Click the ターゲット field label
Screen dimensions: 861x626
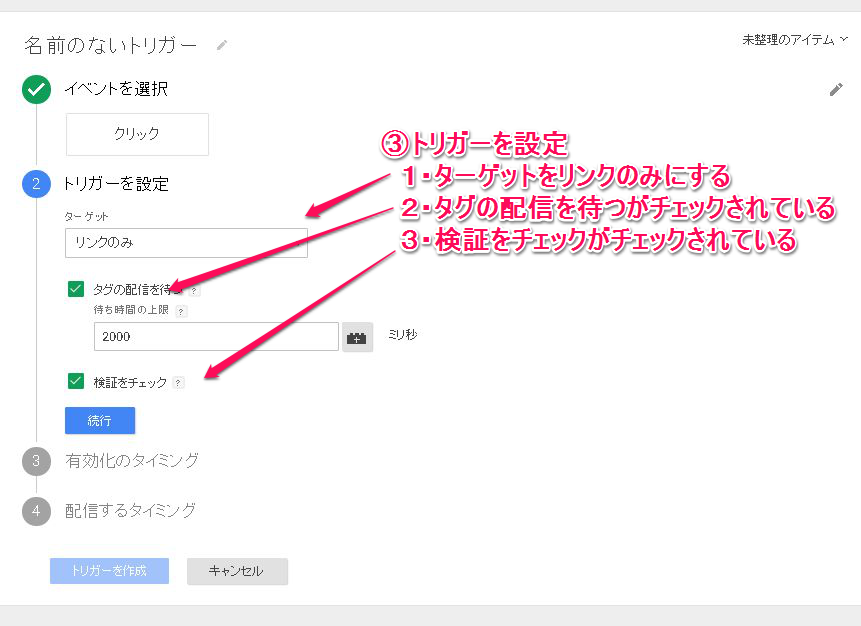point(86,216)
